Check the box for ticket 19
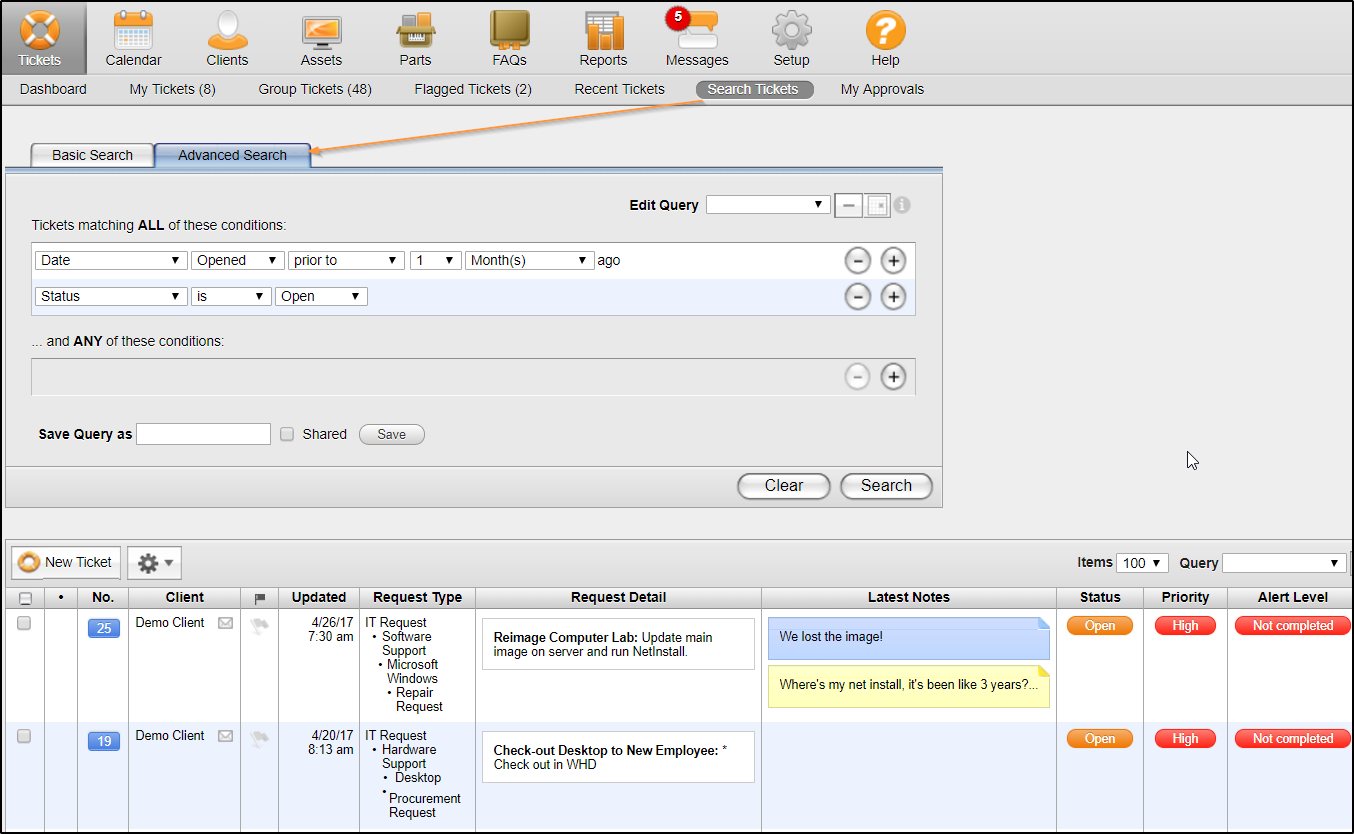Viewport: 1354px width, 834px height. (24, 736)
